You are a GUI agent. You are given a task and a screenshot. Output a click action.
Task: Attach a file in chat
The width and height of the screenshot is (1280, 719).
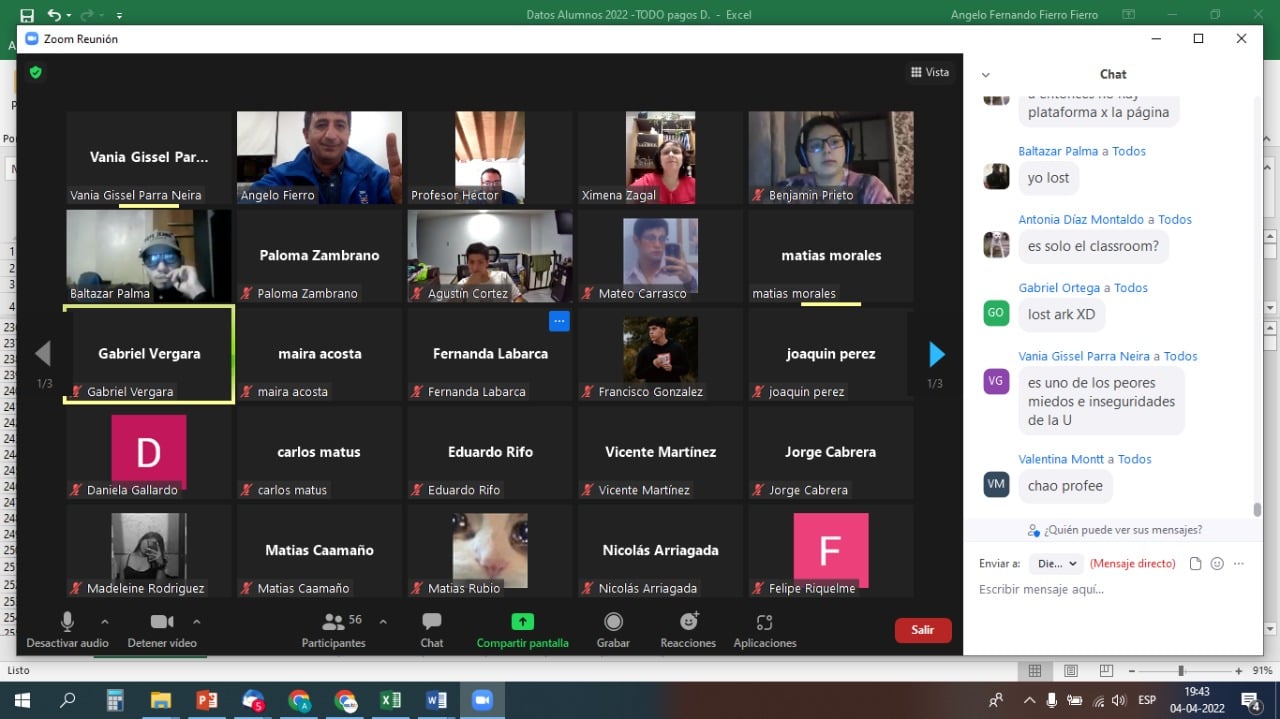(x=1195, y=564)
